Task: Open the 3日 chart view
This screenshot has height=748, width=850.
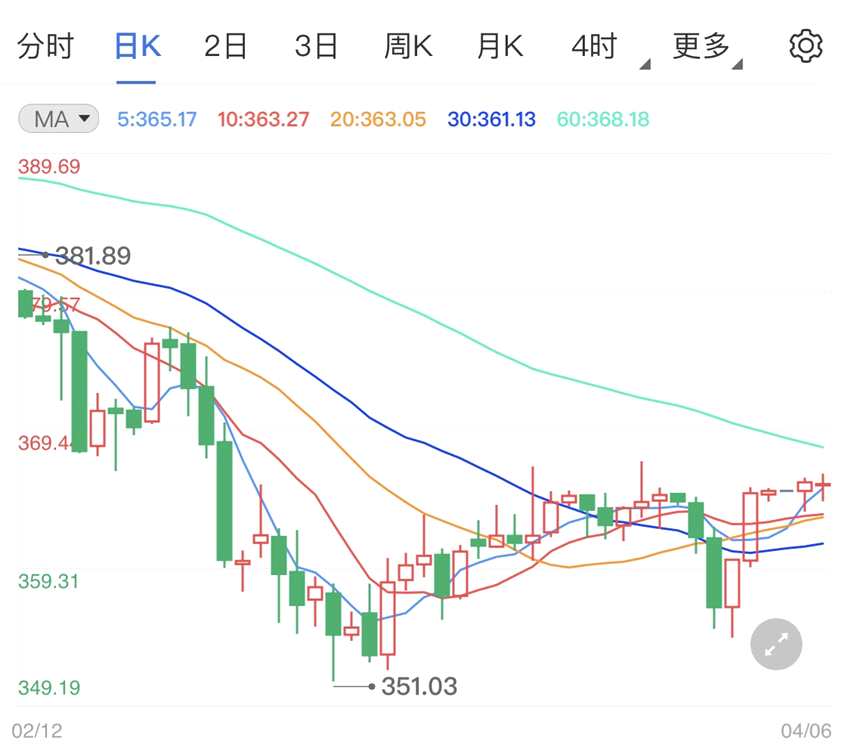Action: [x=316, y=46]
